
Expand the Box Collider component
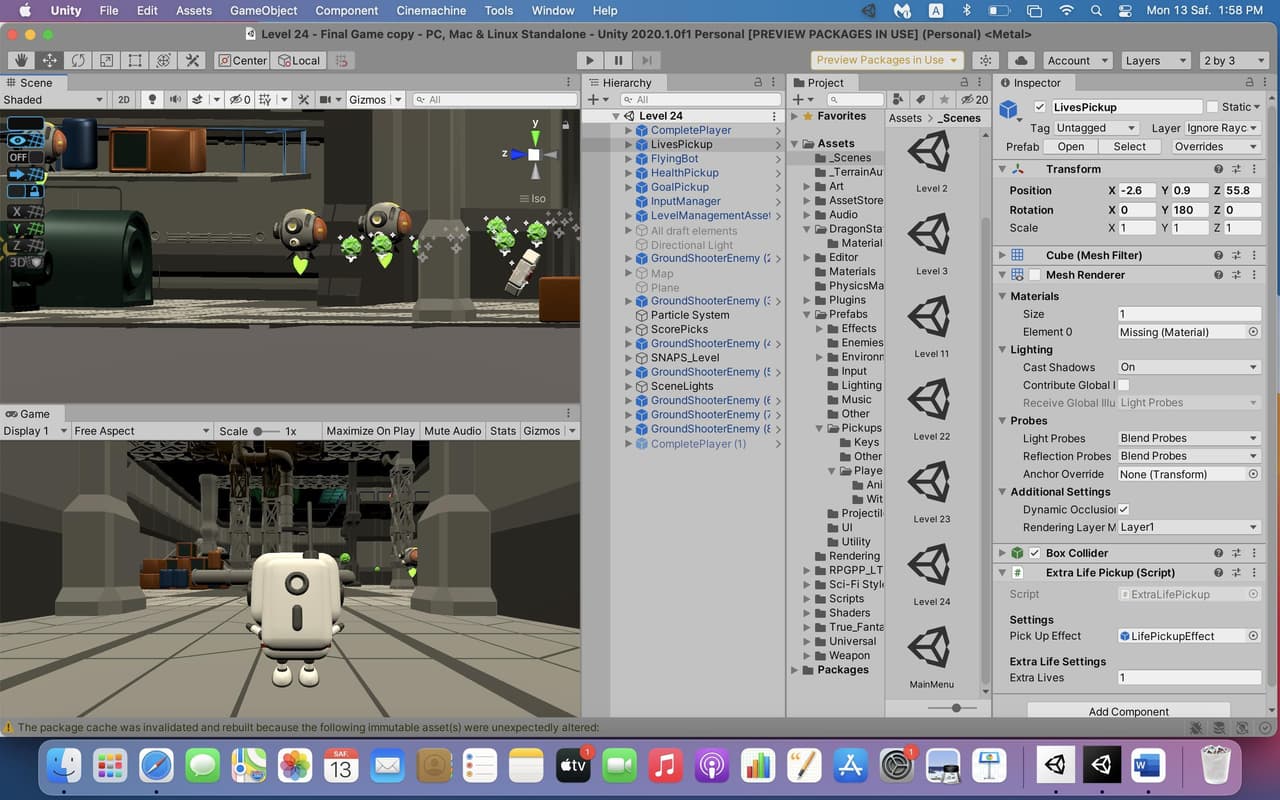[x=1003, y=553]
